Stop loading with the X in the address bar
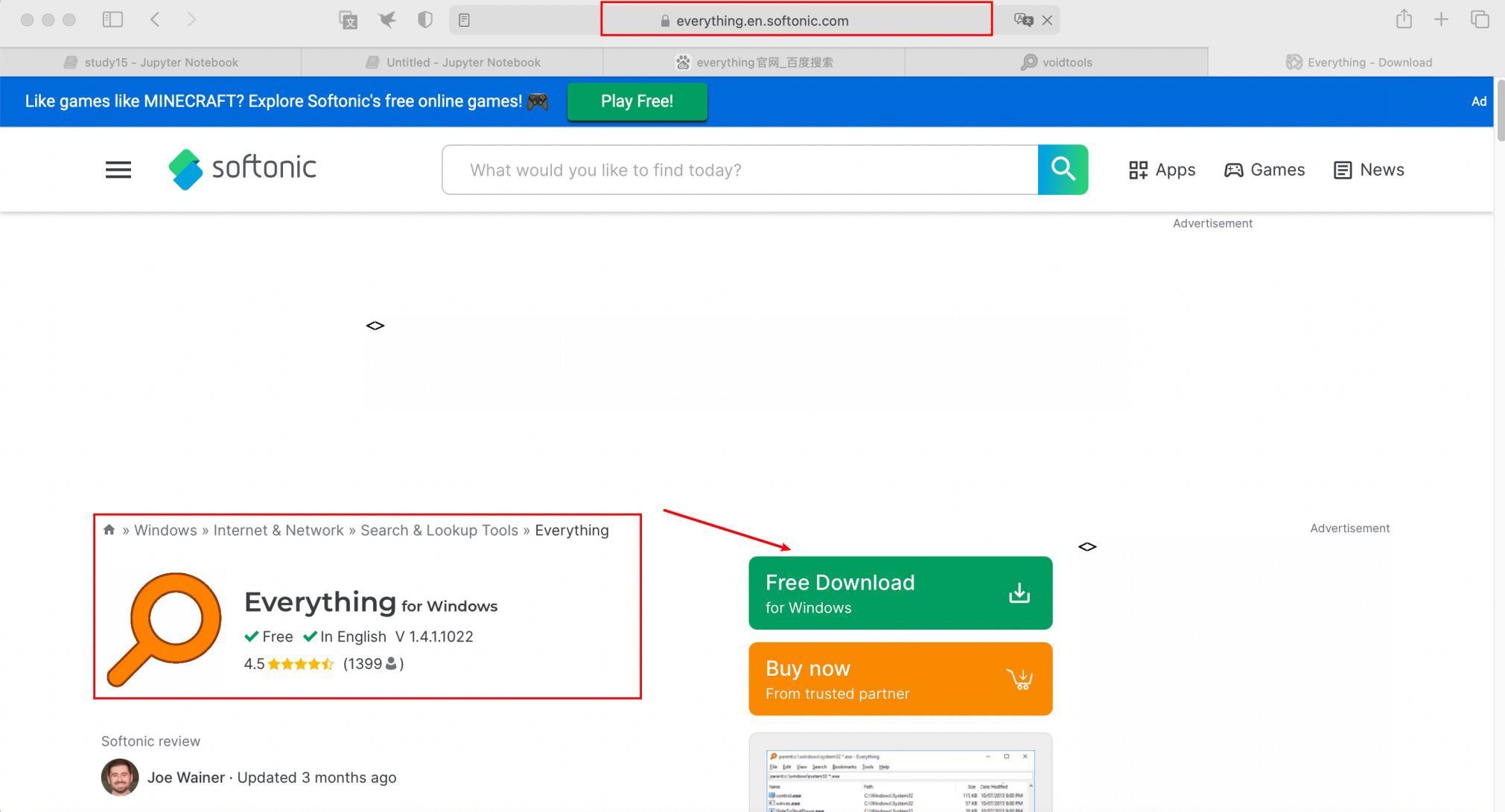 click(x=1047, y=20)
